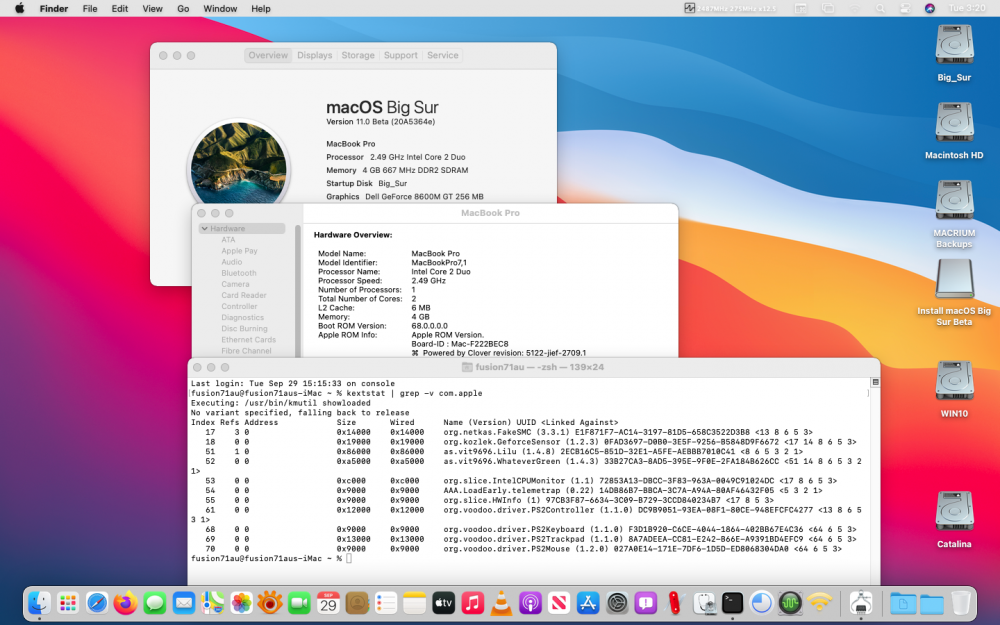1000x625 pixels.
Task: Select Disc Burning in sidebar
Action: pos(244,328)
